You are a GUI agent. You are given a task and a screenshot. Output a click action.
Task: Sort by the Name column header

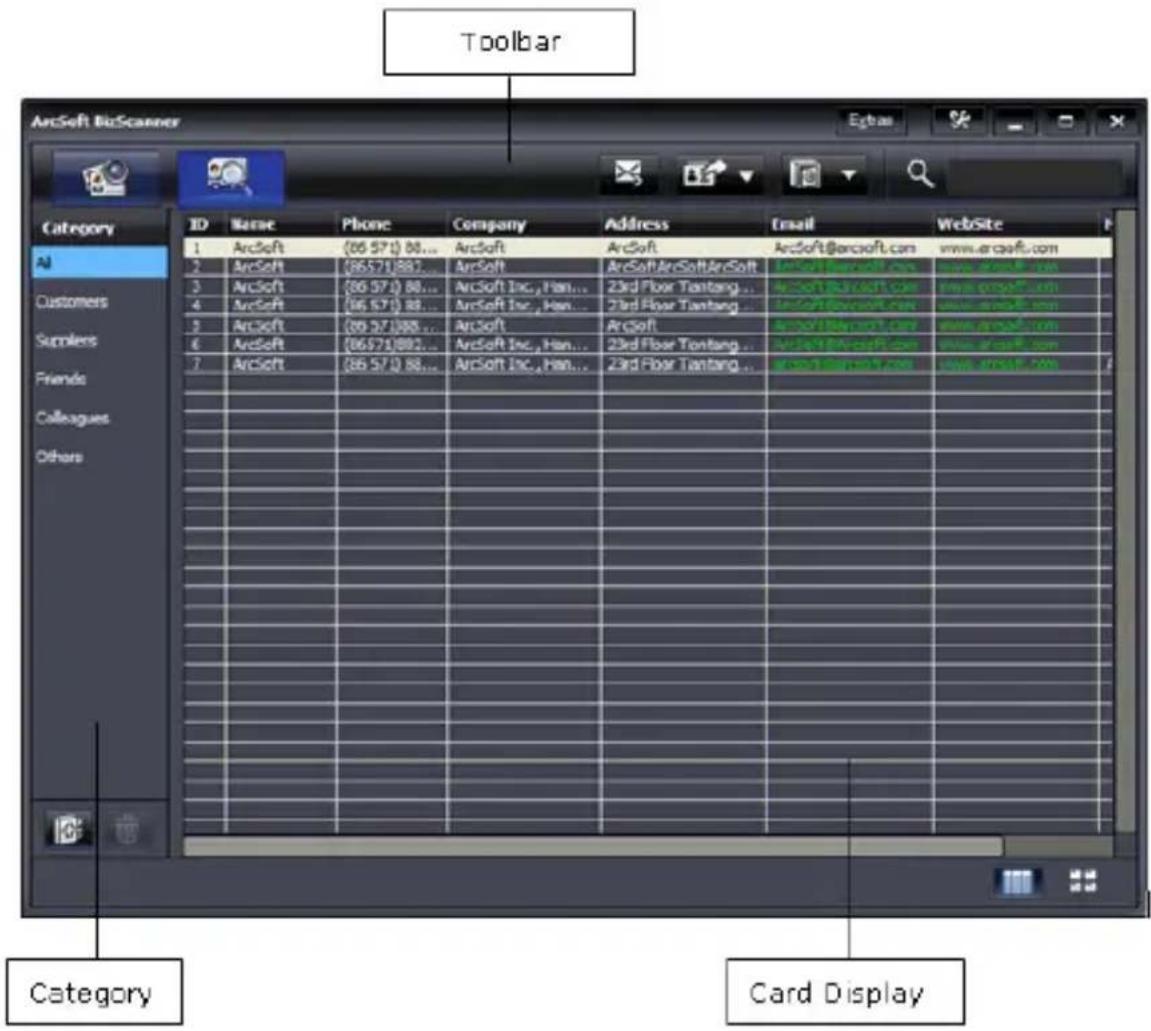point(281,225)
